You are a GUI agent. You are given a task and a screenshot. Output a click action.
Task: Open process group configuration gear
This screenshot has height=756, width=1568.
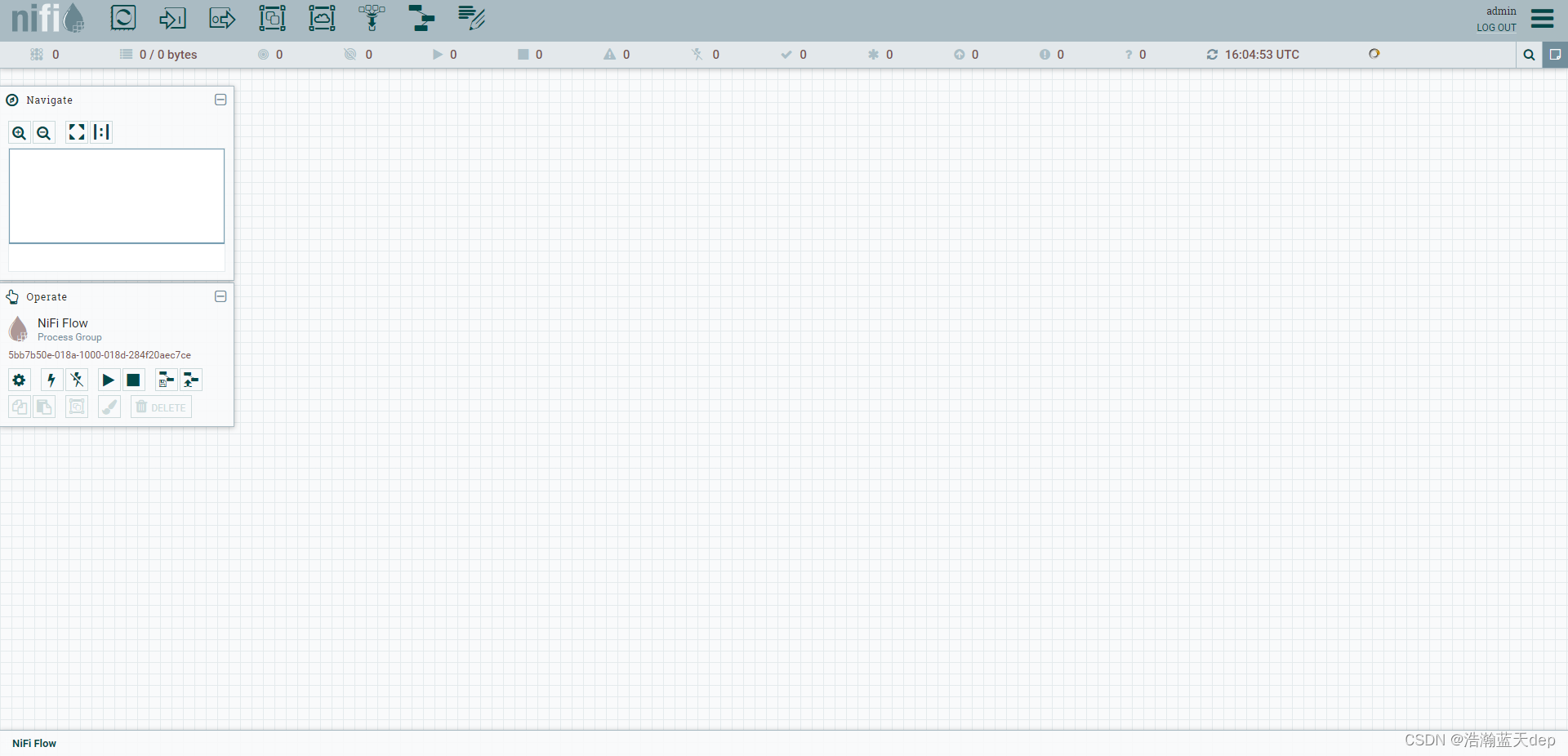click(20, 380)
